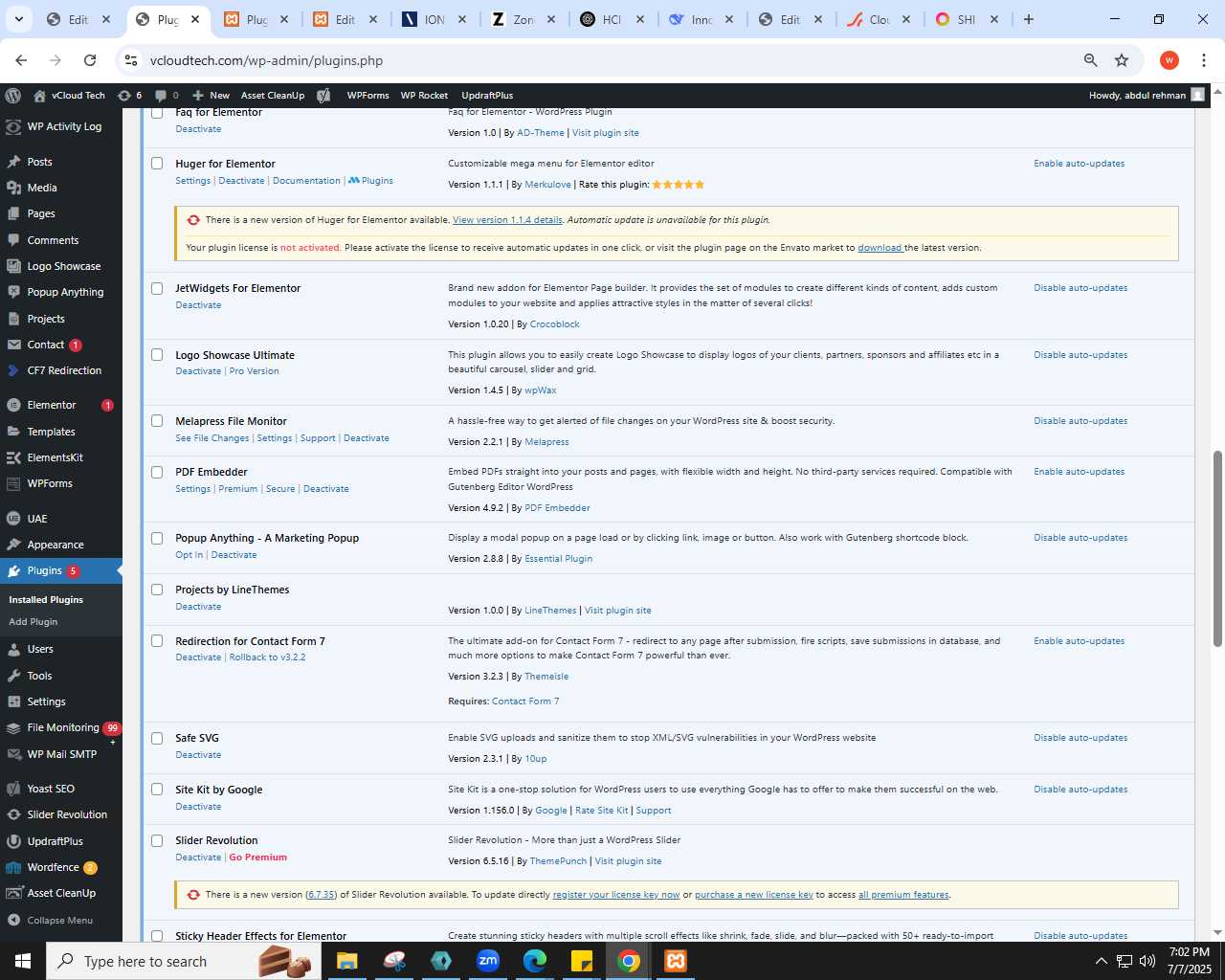Select Redirection for Contact Form 7 checkbox
The image size is (1225, 980).
pyautogui.click(x=157, y=641)
